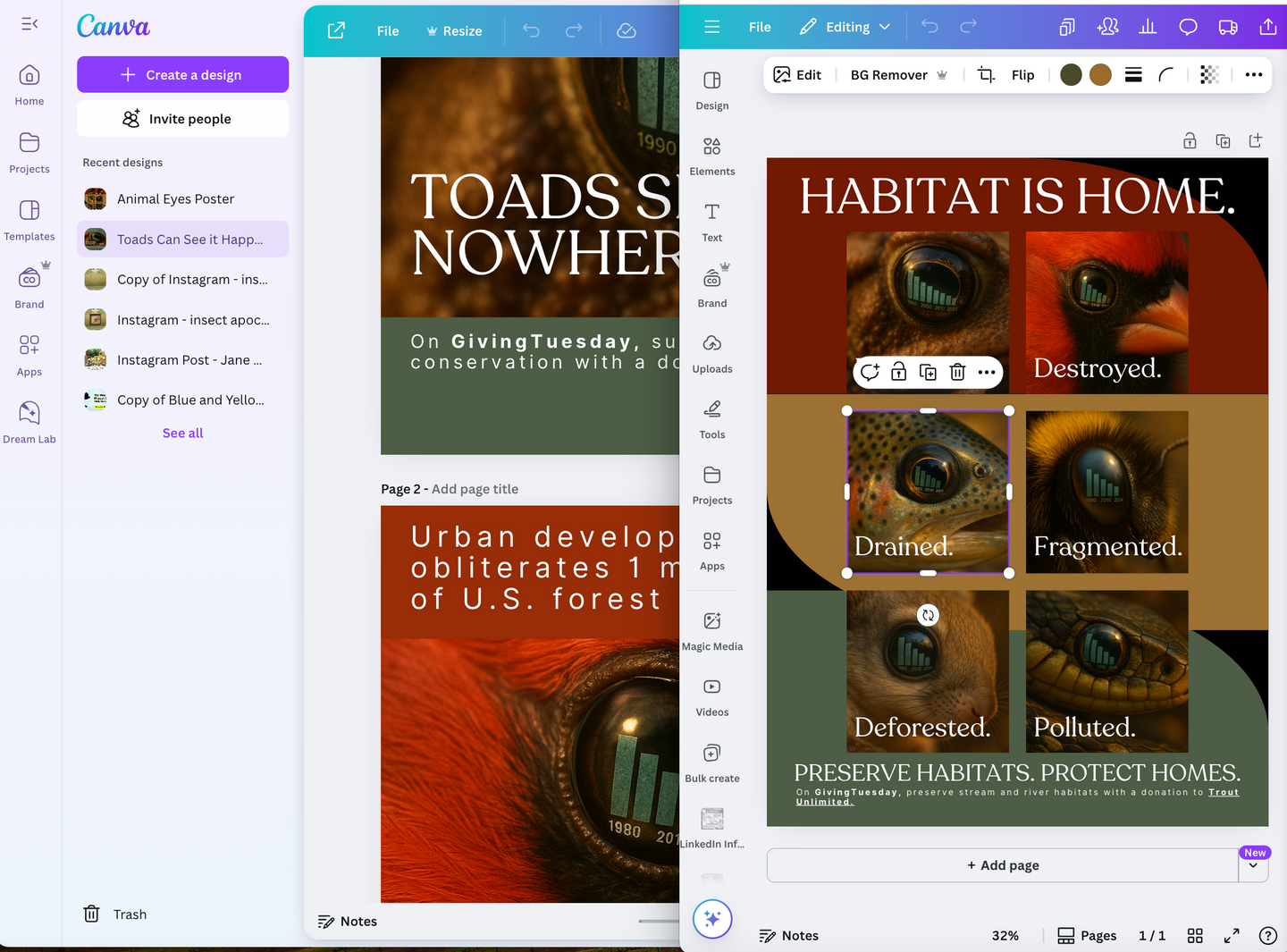Open the more options ellipsis in toolbar
1287x952 pixels.
pos(1254,75)
